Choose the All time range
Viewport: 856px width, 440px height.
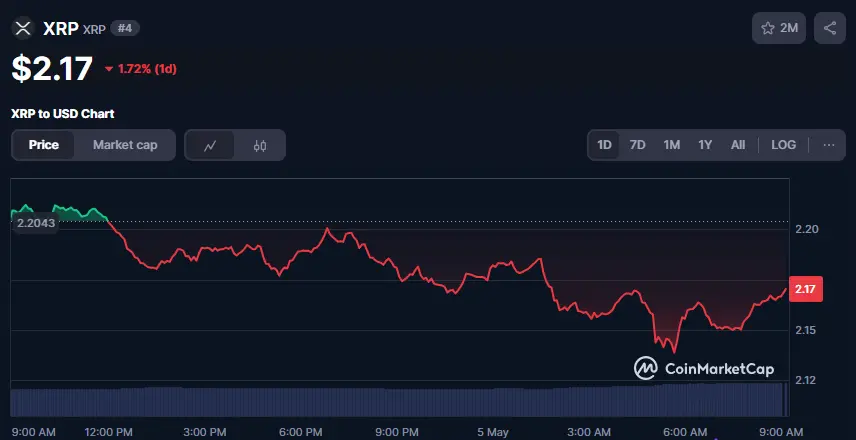pyautogui.click(x=738, y=145)
